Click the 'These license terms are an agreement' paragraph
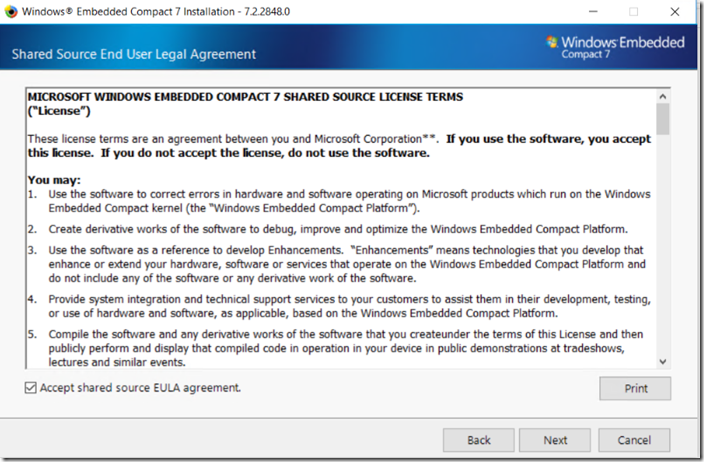Image resolution: width=704 pixels, height=462 pixels. [339, 146]
